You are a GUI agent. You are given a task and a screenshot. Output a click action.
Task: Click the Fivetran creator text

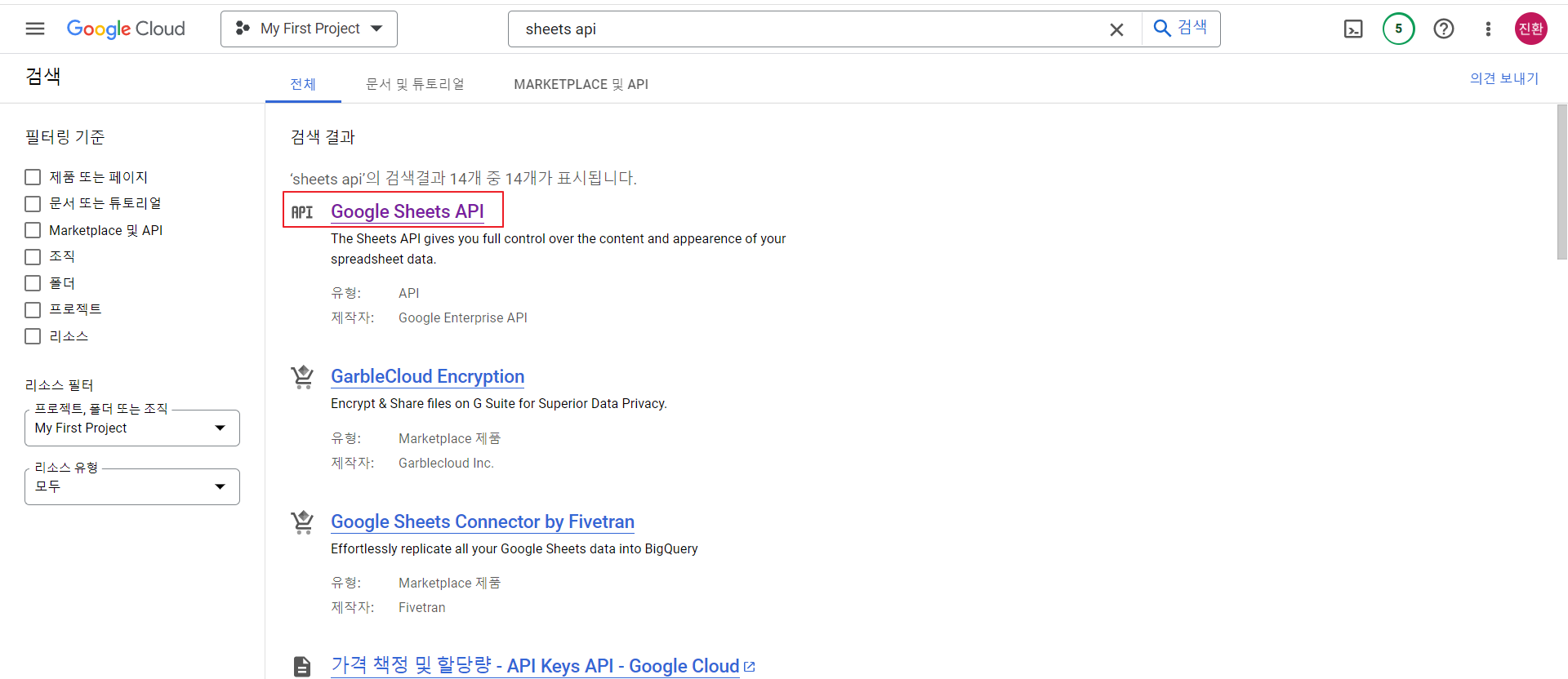tap(422, 607)
